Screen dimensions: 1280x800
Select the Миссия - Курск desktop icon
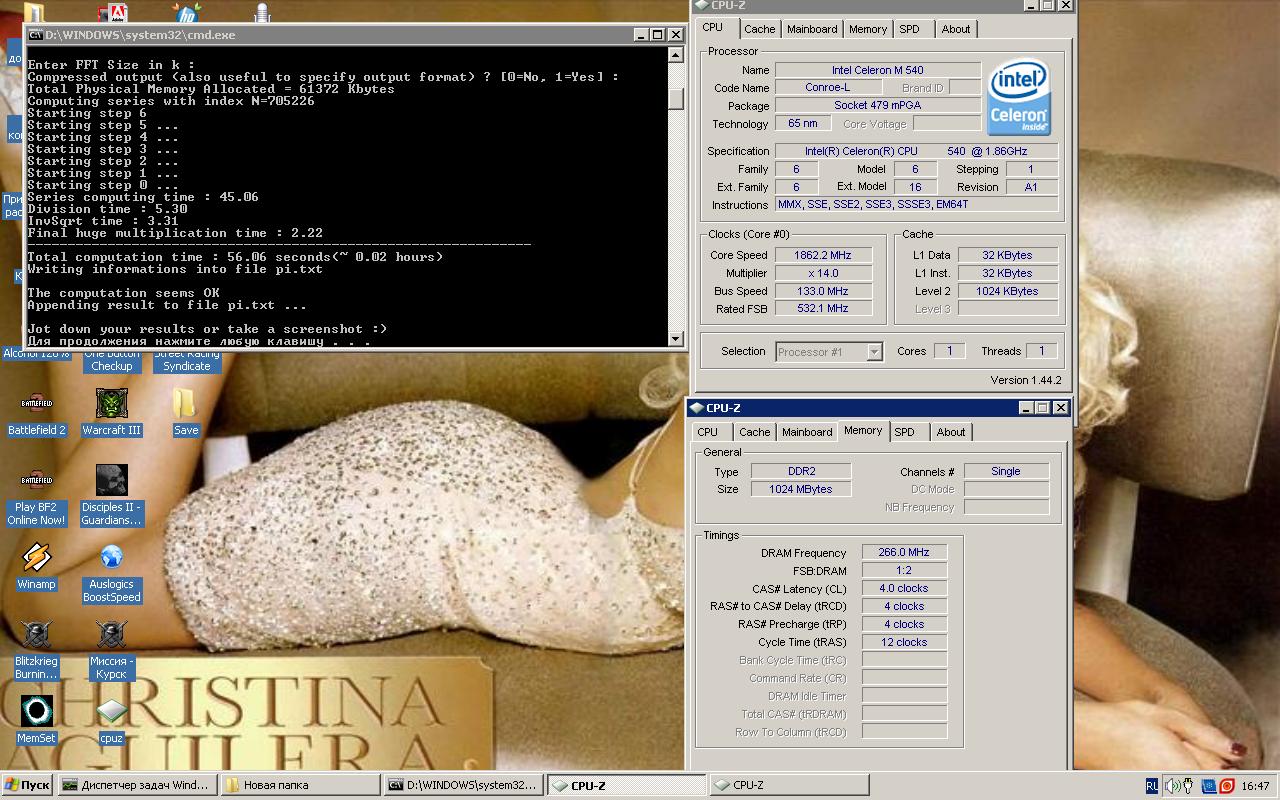coord(111,650)
